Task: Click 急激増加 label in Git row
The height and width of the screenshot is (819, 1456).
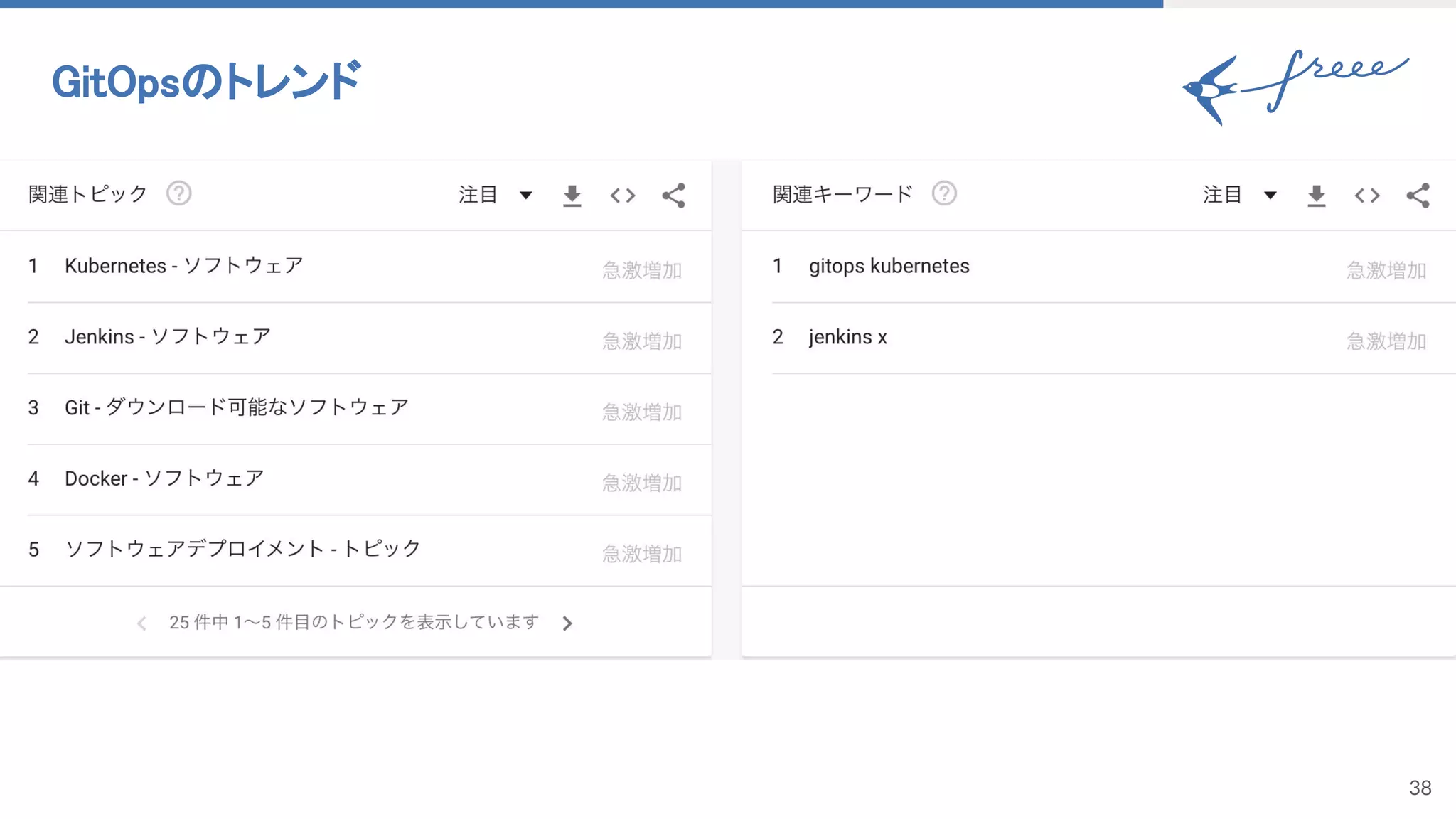Action: click(642, 412)
